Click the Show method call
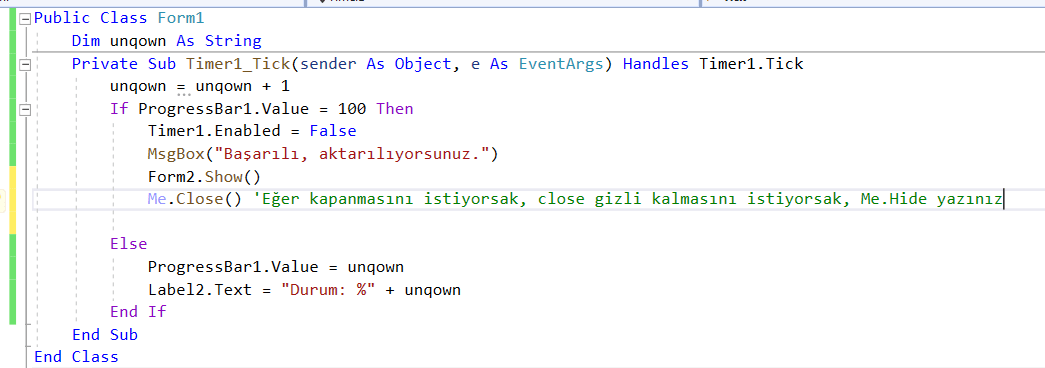Screen dimensions: 1045x368 [223, 177]
